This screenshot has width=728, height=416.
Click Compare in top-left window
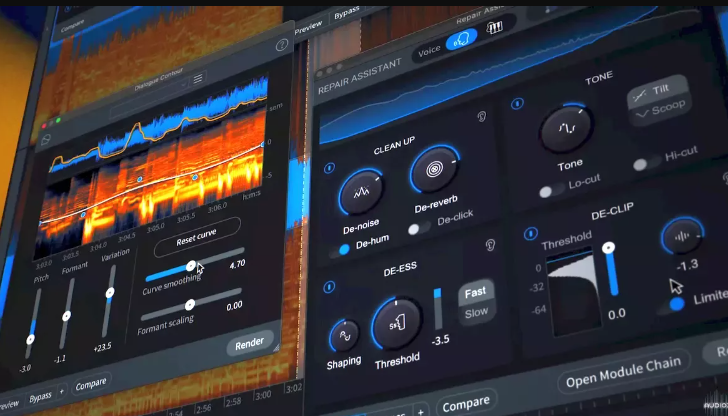click(72, 26)
